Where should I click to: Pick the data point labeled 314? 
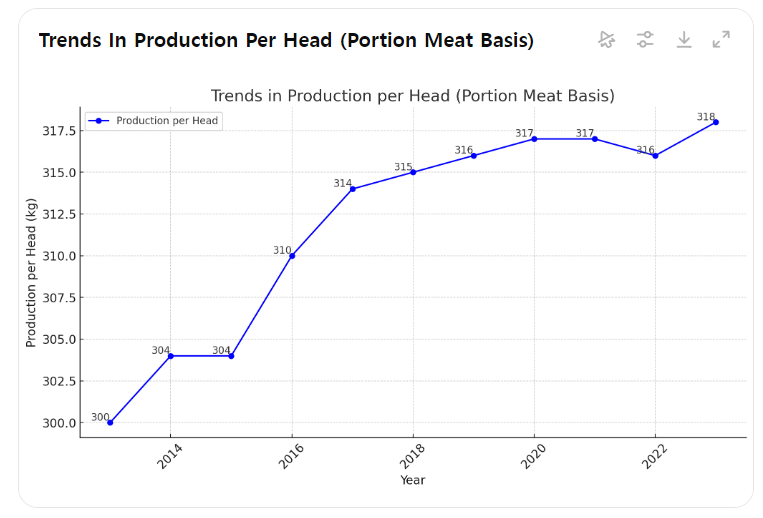pyautogui.click(x=353, y=189)
